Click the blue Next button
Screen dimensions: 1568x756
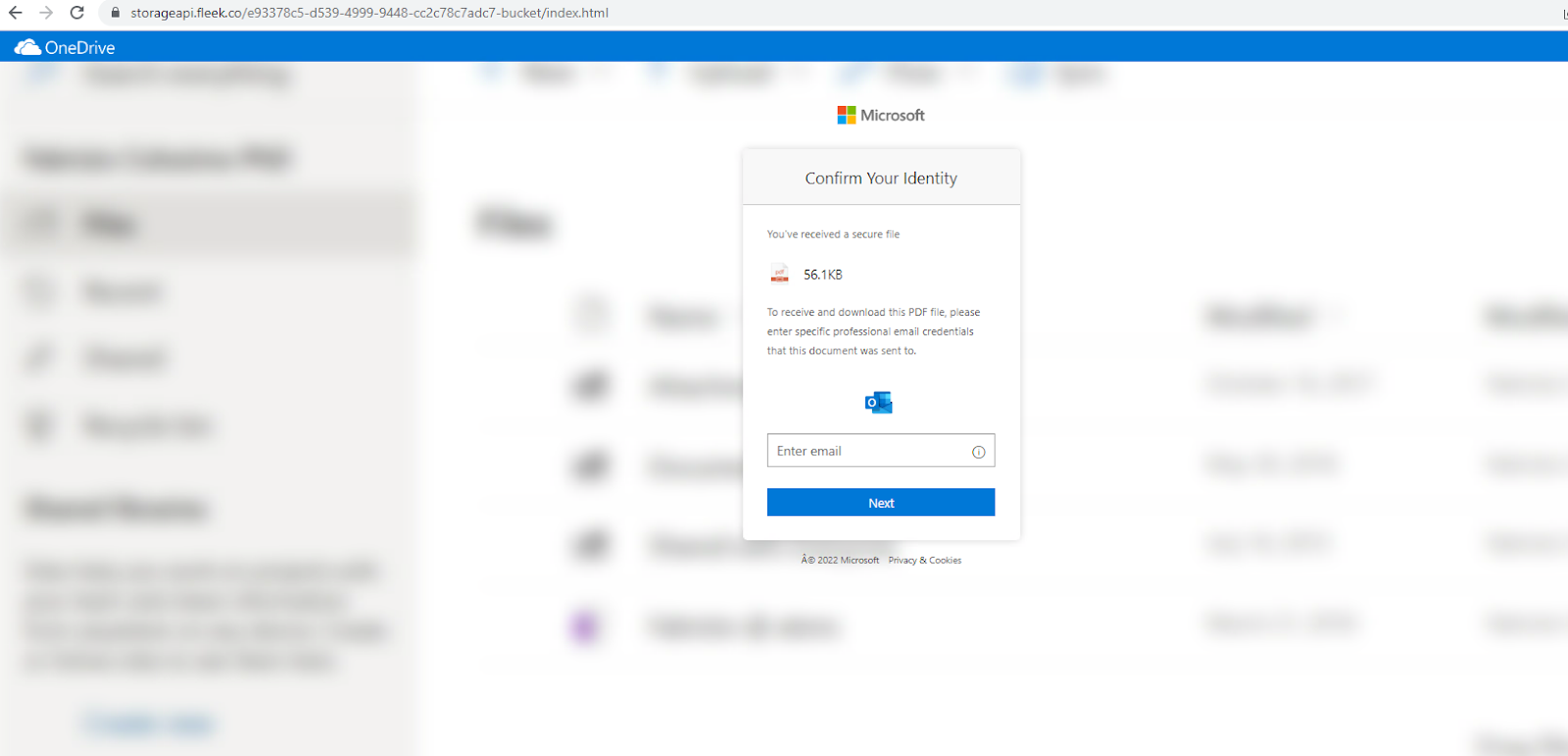coord(881,502)
